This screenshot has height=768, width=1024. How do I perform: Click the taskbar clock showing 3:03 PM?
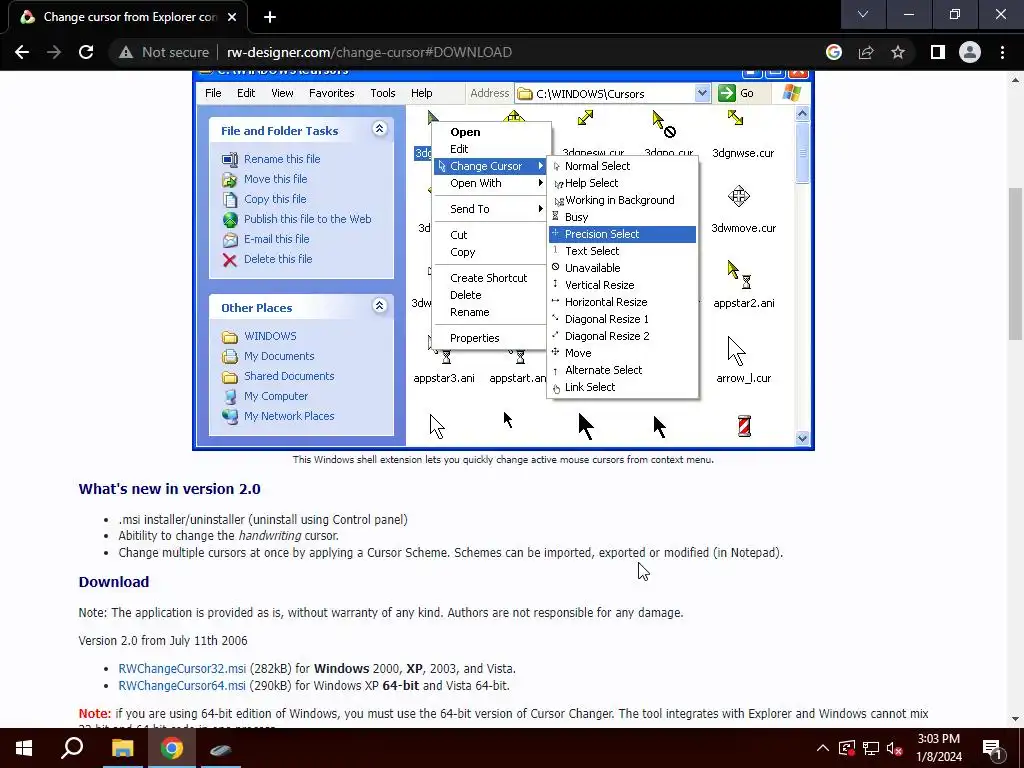[x=938, y=748]
